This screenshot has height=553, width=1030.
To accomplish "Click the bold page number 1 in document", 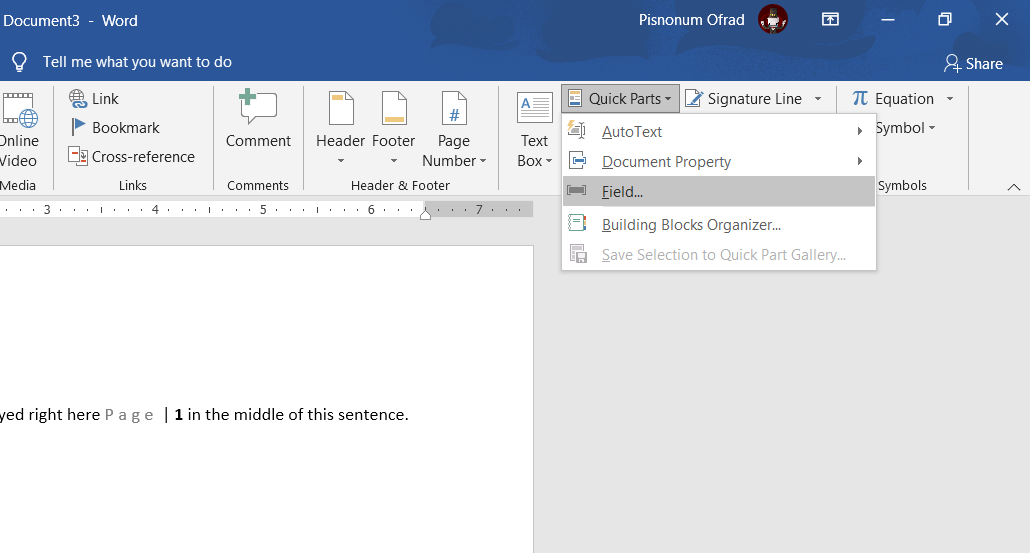I will tap(178, 414).
